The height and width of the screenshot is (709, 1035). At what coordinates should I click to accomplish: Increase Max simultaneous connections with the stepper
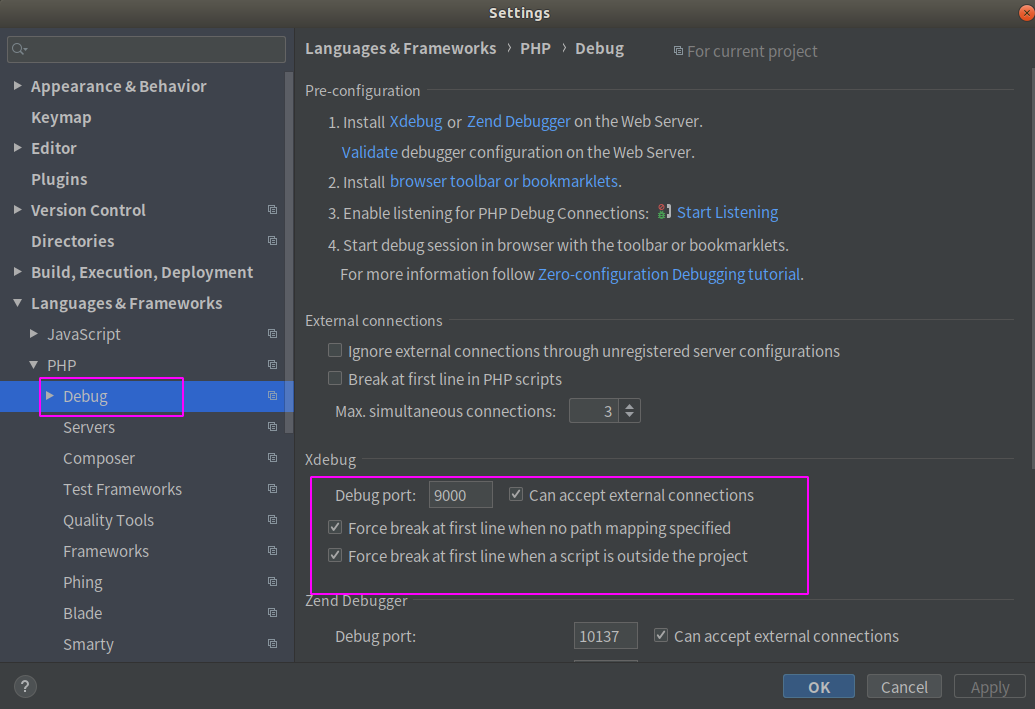(x=629, y=405)
